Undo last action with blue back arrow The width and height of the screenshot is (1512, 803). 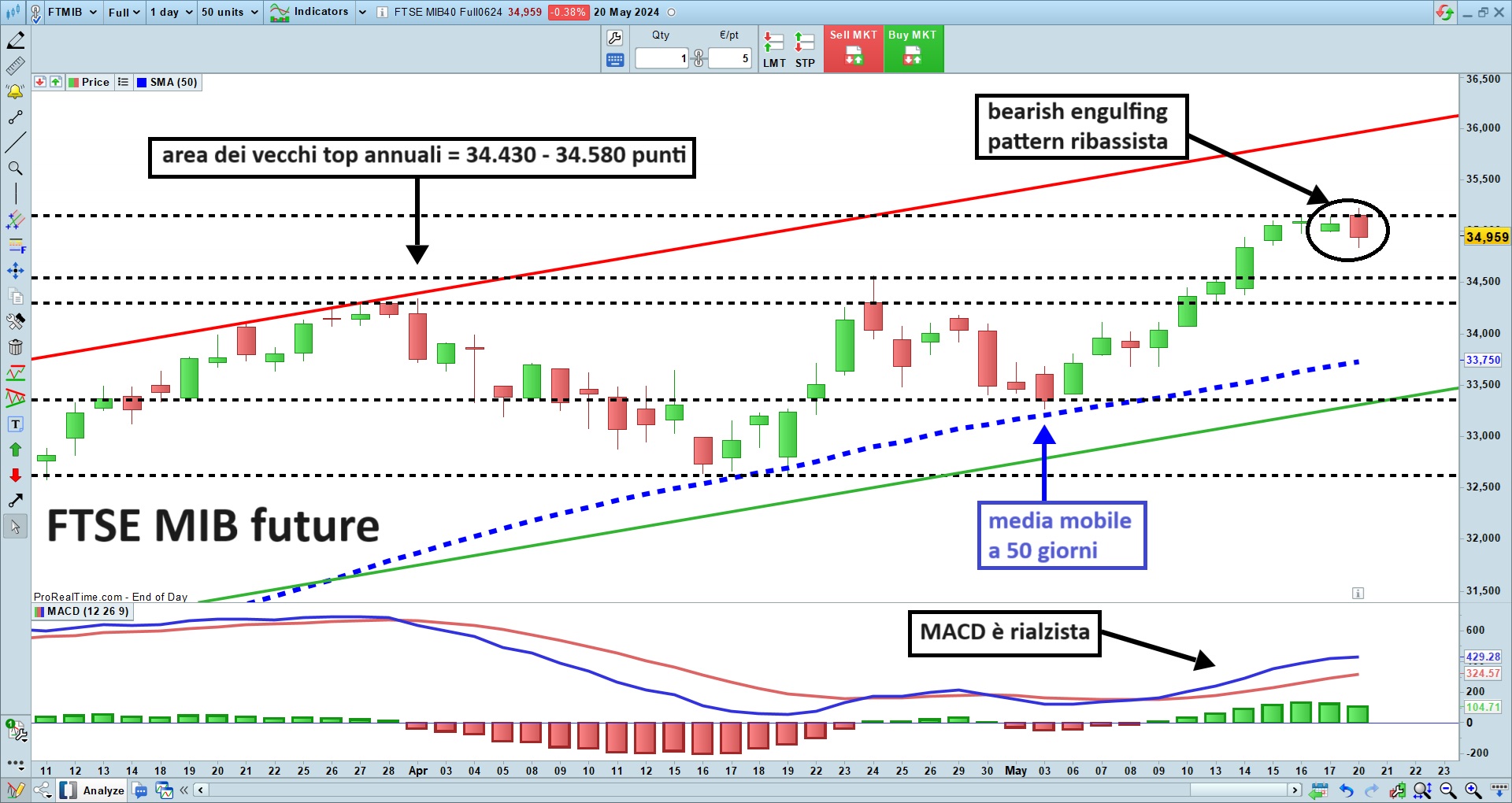(1346, 790)
